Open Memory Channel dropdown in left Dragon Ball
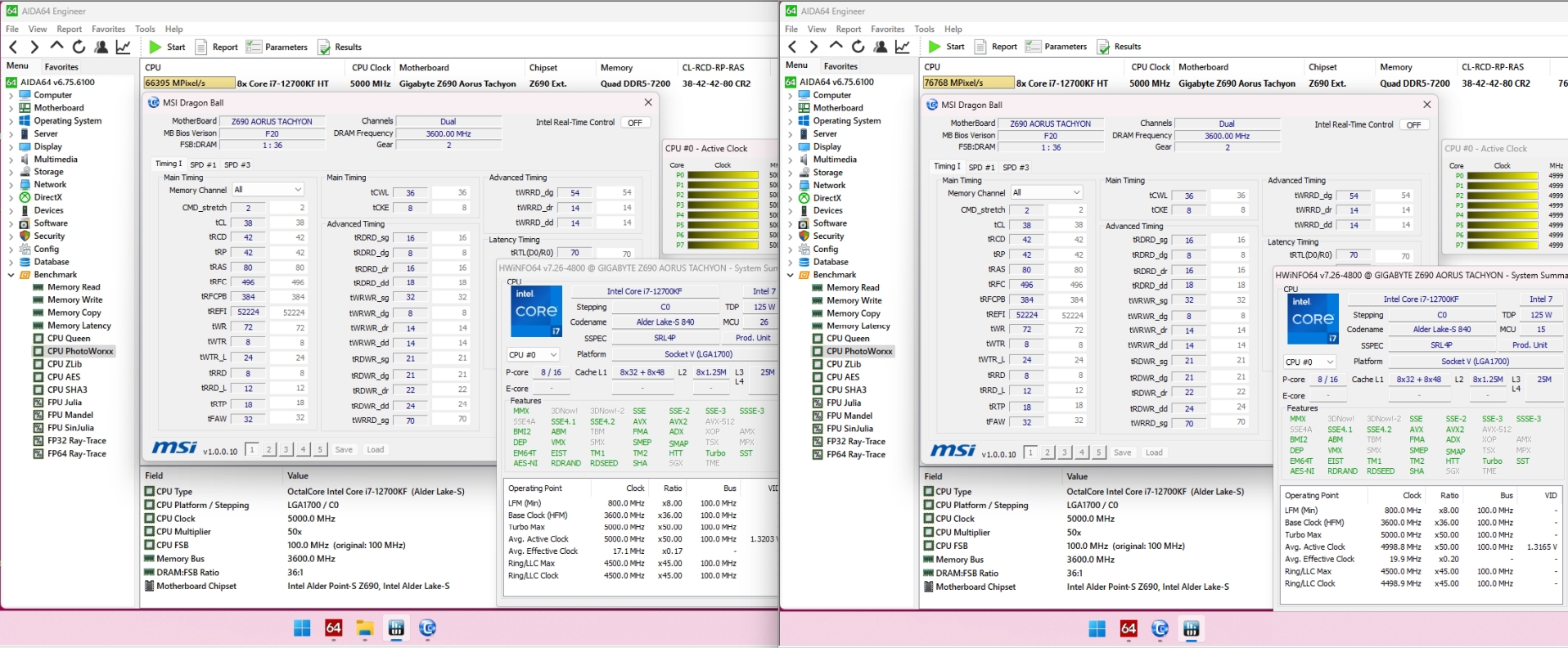 [268, 190]
